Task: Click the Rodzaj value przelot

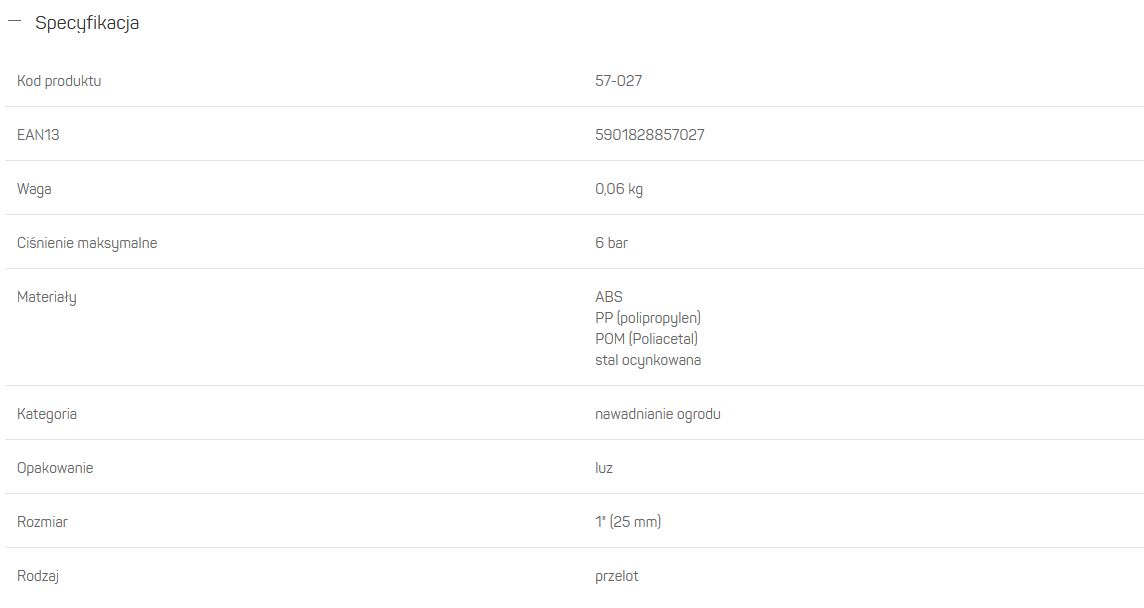Action: [617, 576]
